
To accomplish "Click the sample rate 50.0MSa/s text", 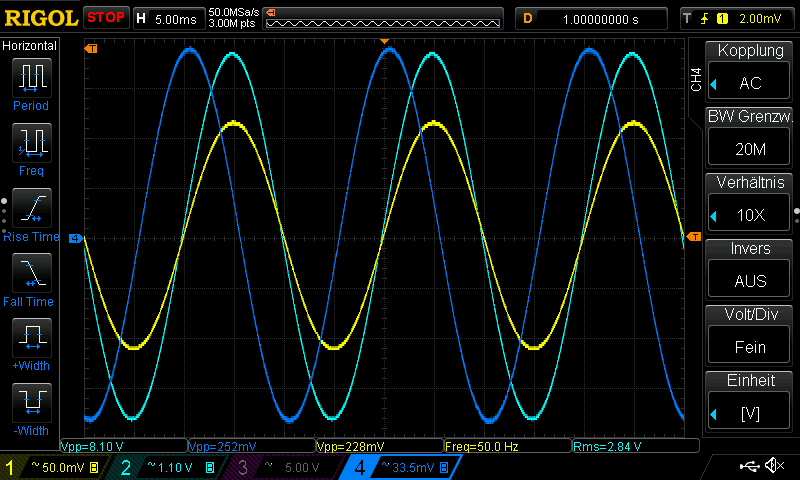I will click(x=234, y=12).
